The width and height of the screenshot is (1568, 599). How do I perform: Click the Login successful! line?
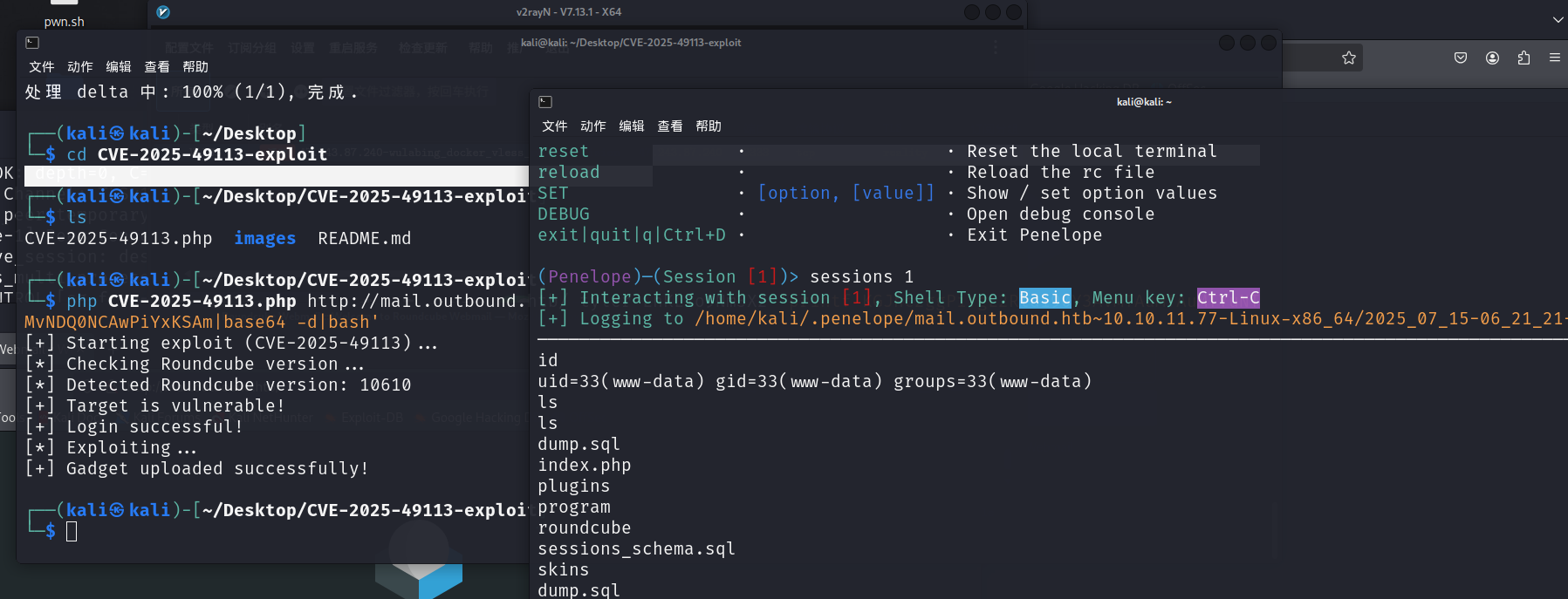tap(134, 427)
